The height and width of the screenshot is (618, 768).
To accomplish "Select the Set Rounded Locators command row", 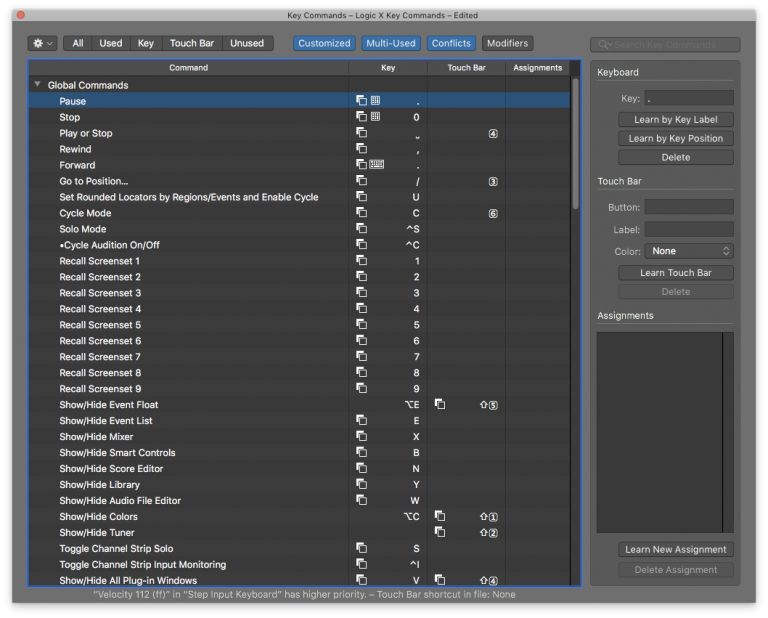I will 299,197.
